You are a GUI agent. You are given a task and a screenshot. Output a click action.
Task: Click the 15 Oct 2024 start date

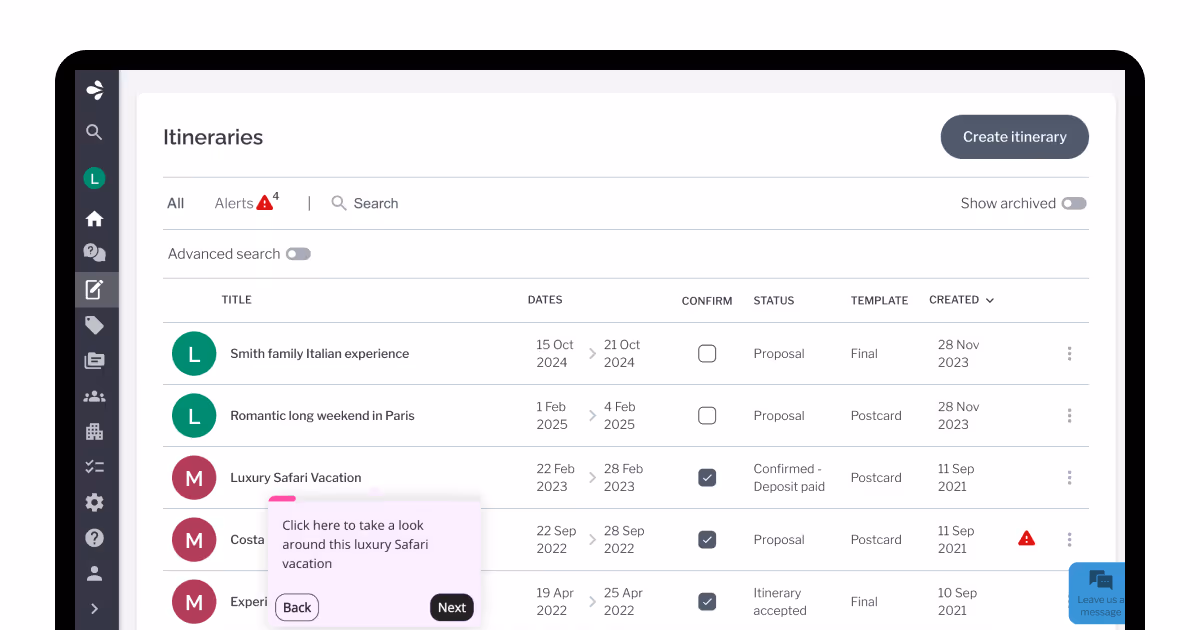point(555,354)
